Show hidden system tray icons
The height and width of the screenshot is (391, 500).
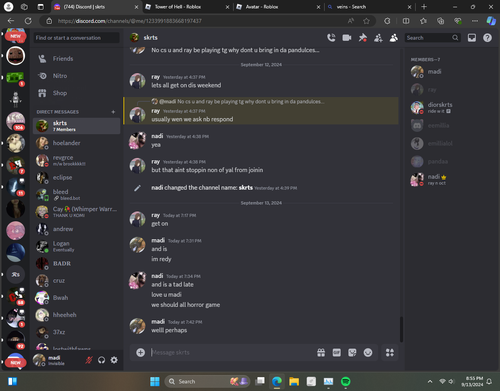click(x=430, y=381)
